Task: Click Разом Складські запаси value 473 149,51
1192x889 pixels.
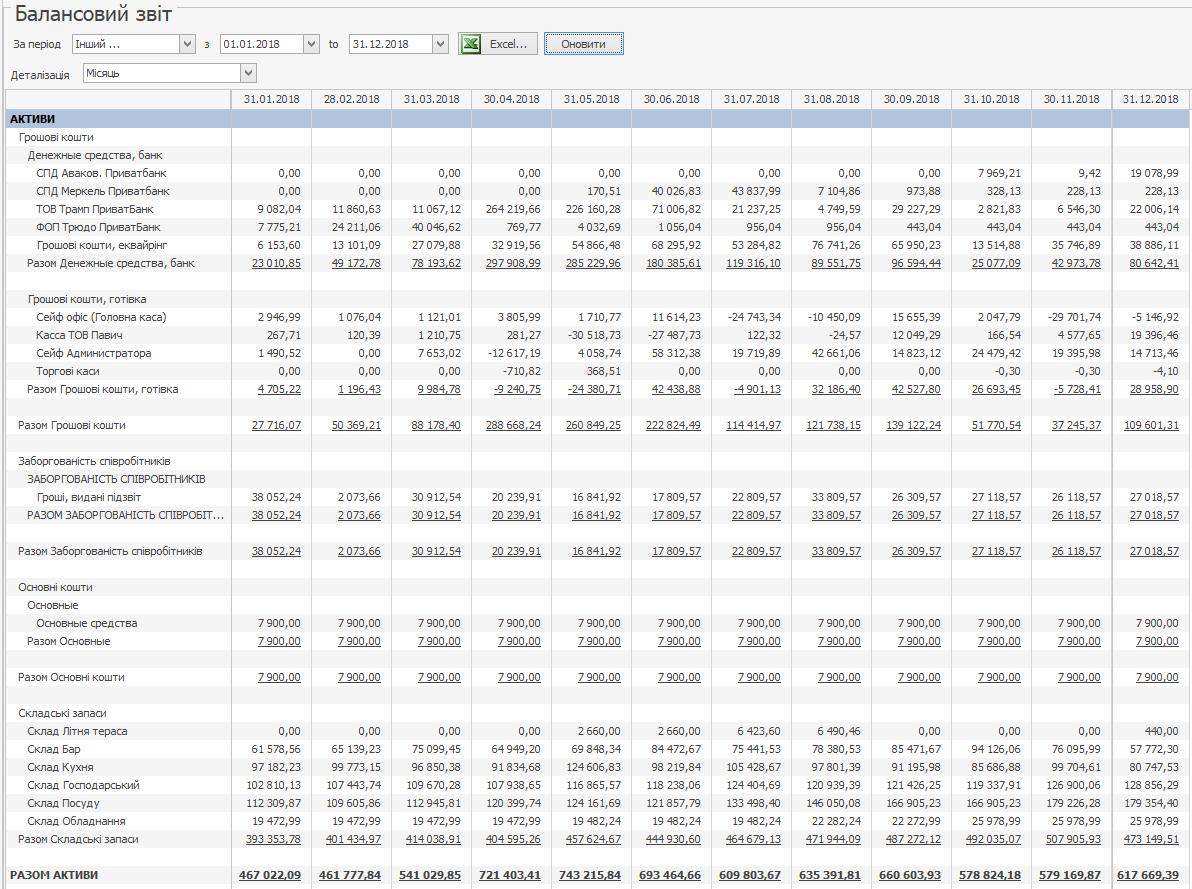Action: click(x=1150, y=839)
